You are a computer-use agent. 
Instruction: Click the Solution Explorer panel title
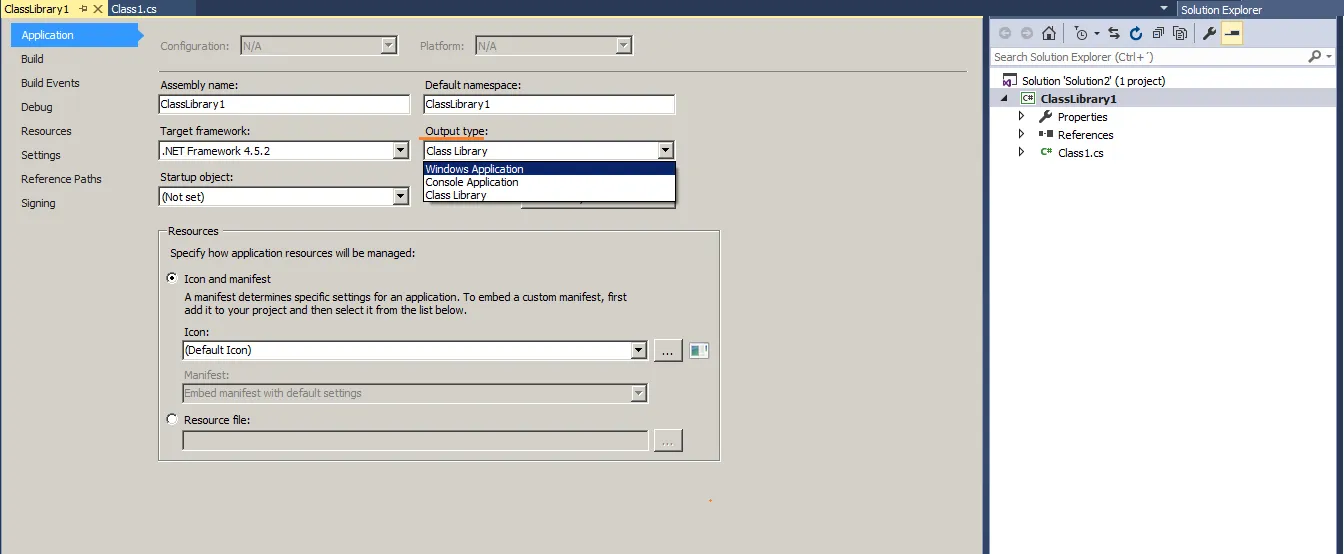(x=1221, y=10)
